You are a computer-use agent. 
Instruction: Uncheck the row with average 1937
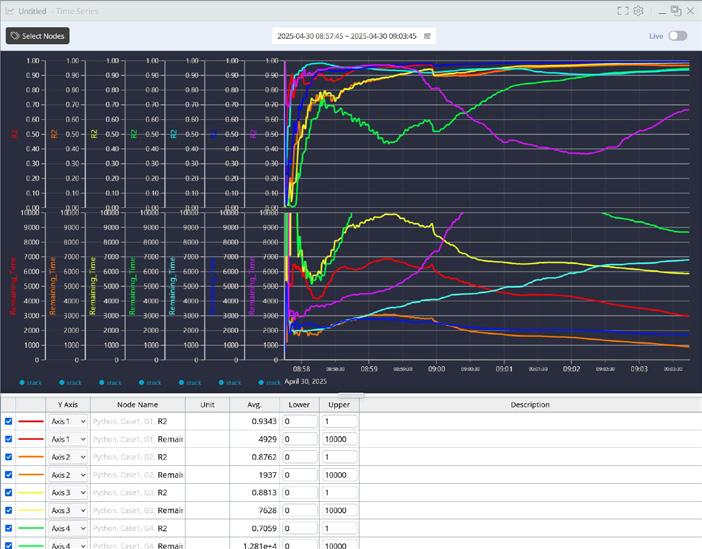point(9,475)
